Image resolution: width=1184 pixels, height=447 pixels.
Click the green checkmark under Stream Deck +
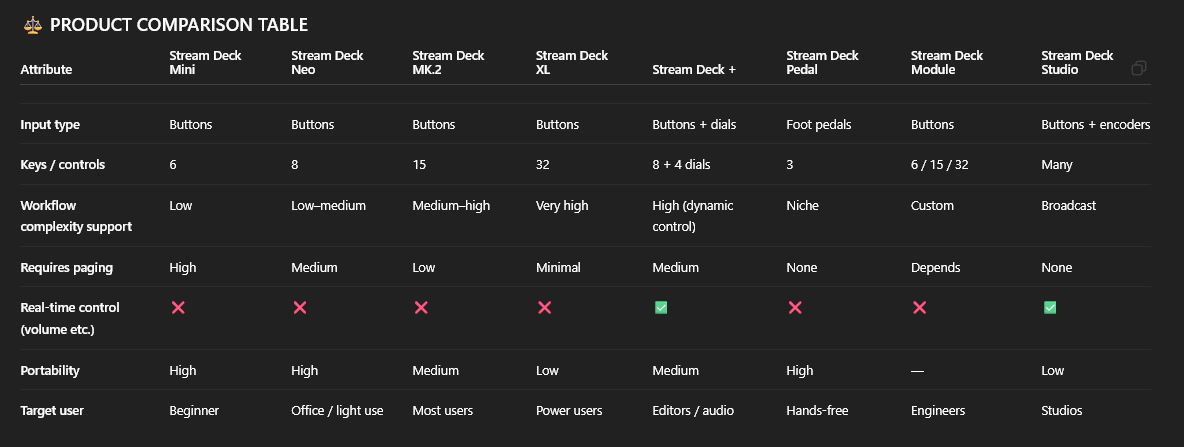tap(661, 308)
